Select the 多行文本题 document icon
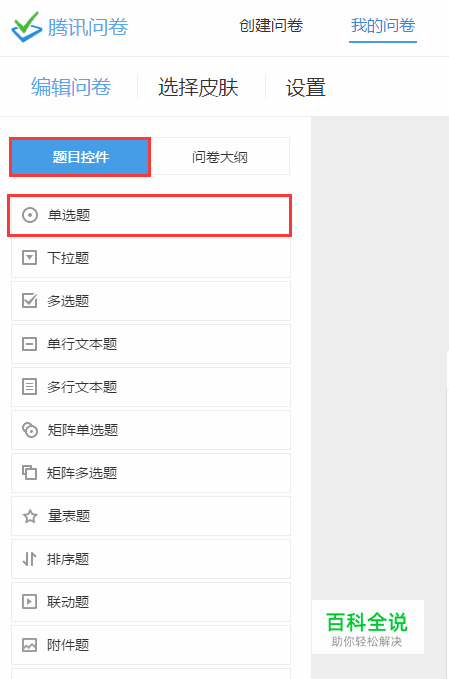449x679 pixels. click(29, 387)
